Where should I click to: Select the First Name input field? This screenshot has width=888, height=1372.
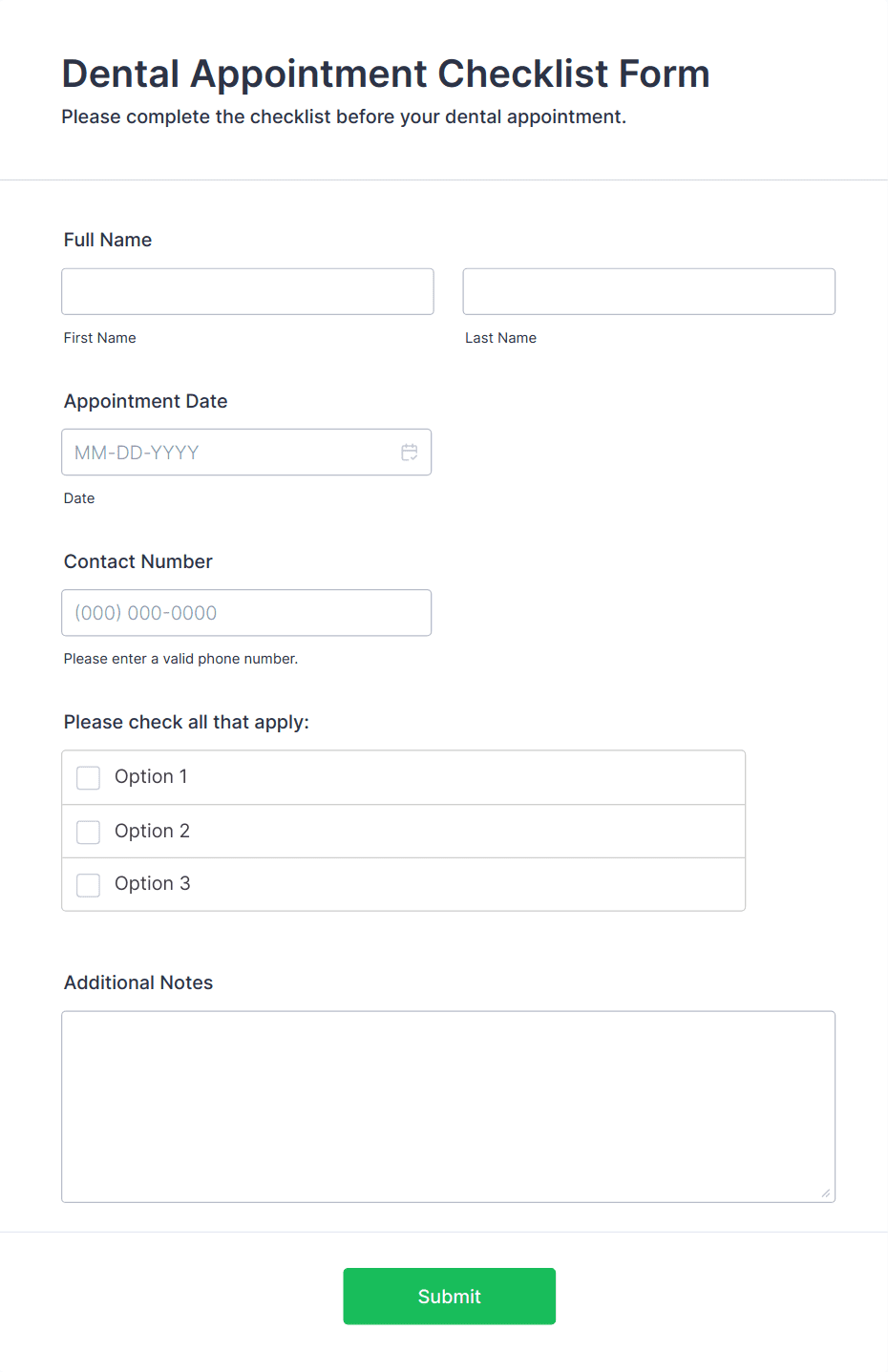(246, 291)
